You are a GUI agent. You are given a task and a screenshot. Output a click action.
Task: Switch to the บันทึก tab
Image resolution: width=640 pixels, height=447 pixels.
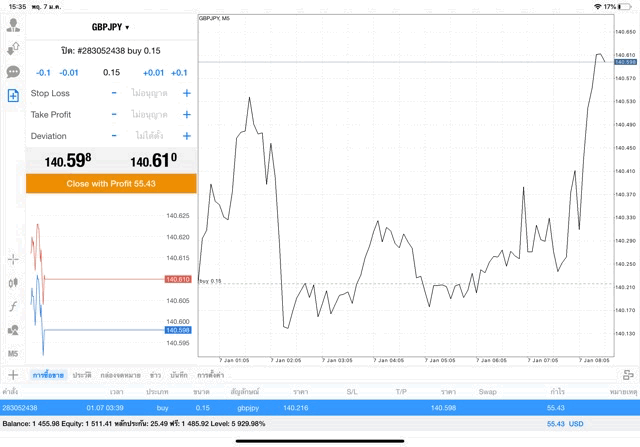pyautogui.click(x=179, y=375)
